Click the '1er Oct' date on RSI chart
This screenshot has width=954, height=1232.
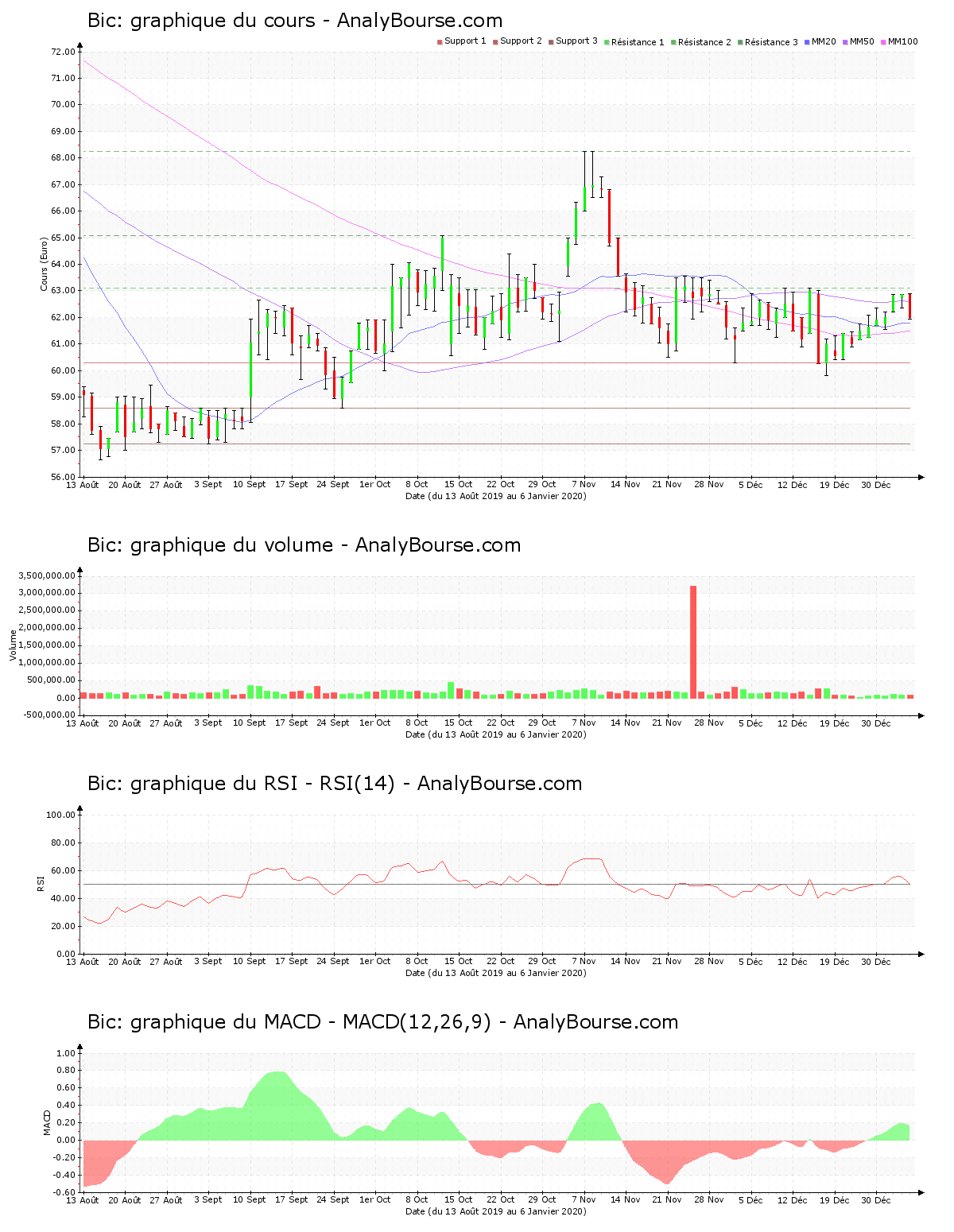point(375,961)
